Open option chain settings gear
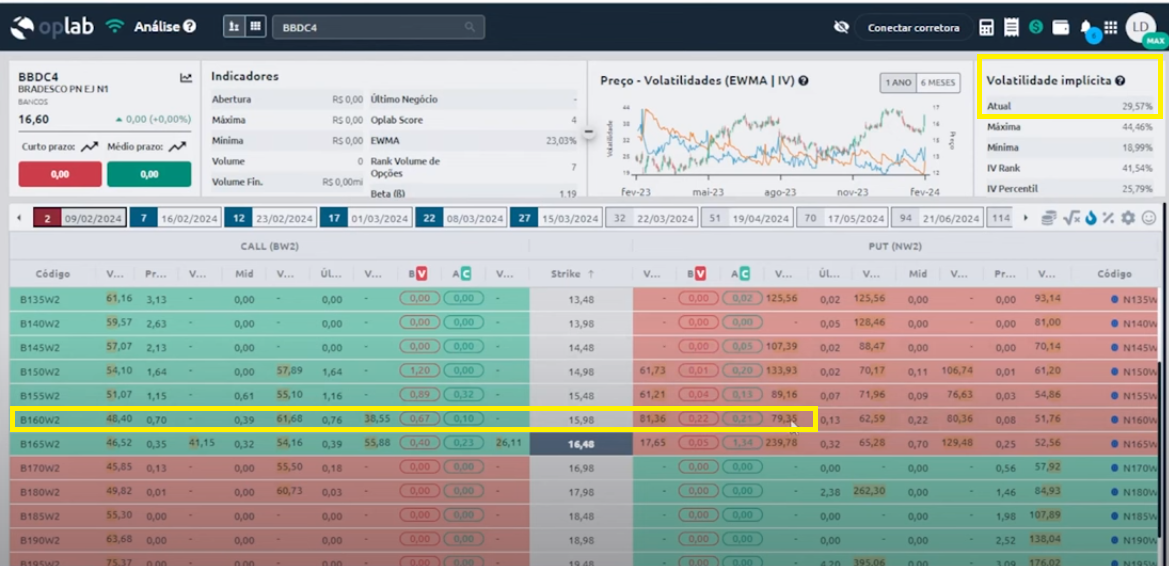 point(1128,218)
